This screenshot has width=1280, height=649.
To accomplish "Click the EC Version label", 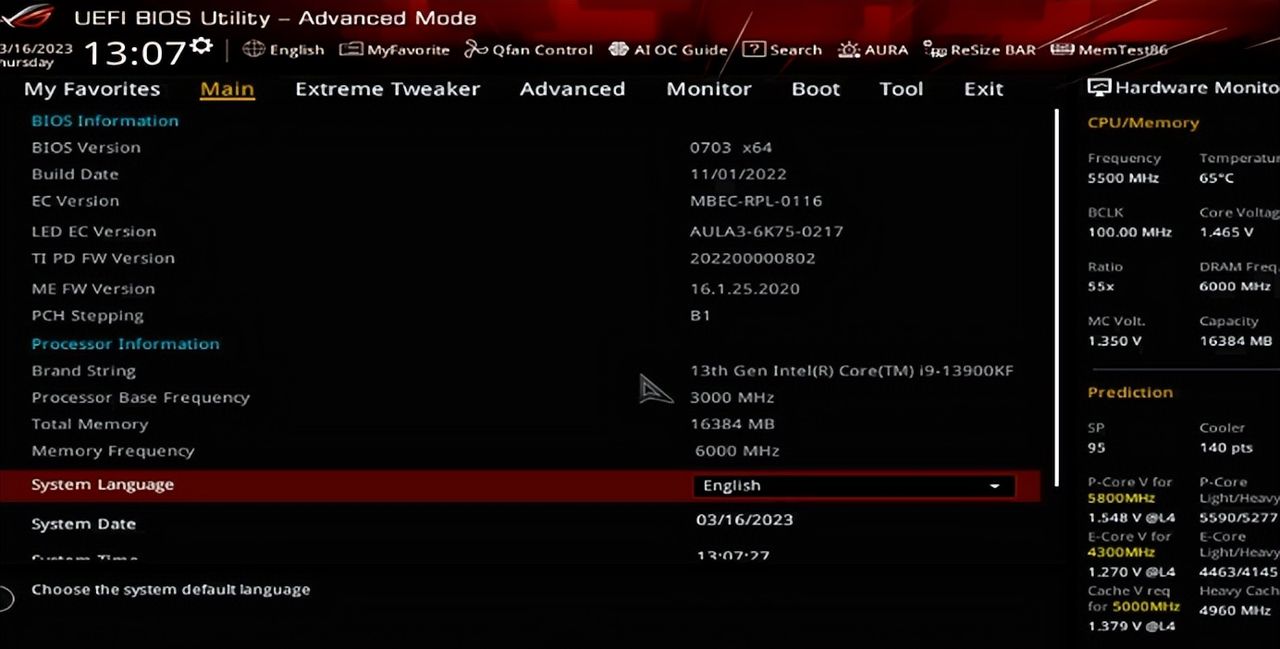I will tap(75, 201).
